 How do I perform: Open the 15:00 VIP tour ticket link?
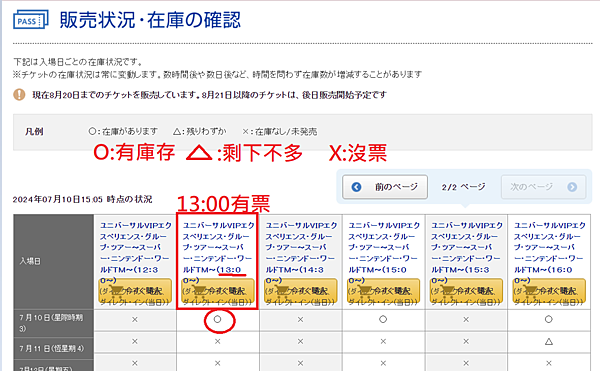coord(384,252)
